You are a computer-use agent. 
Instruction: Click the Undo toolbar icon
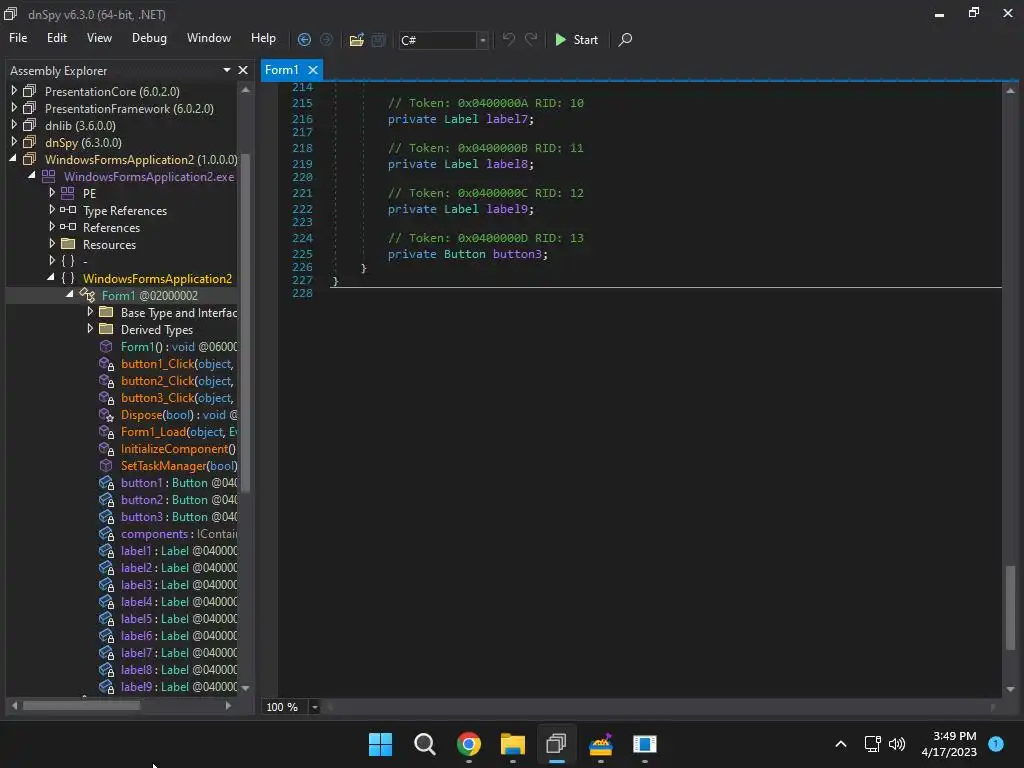coord(509,39)
